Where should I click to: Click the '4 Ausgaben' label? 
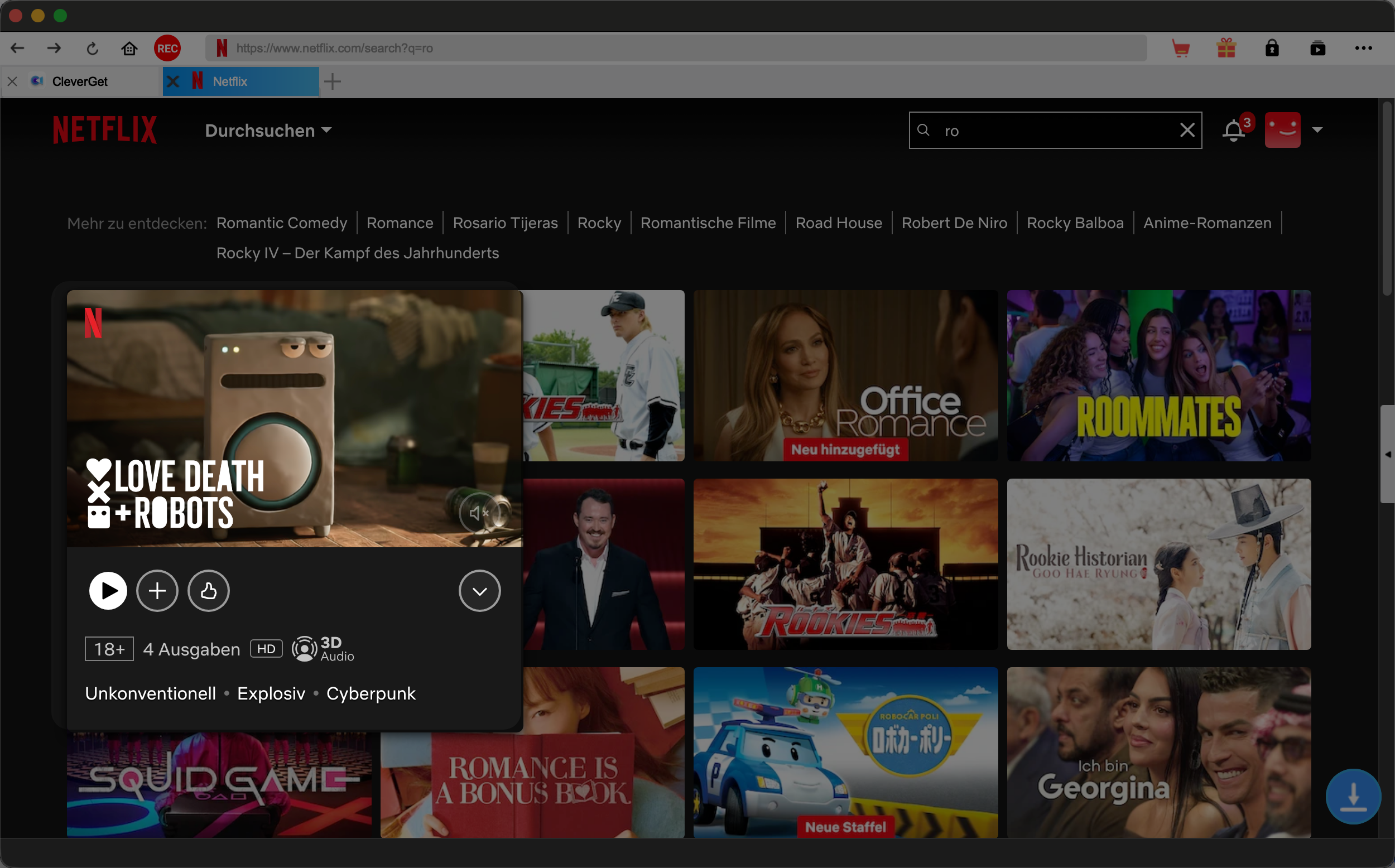point(192,649)
